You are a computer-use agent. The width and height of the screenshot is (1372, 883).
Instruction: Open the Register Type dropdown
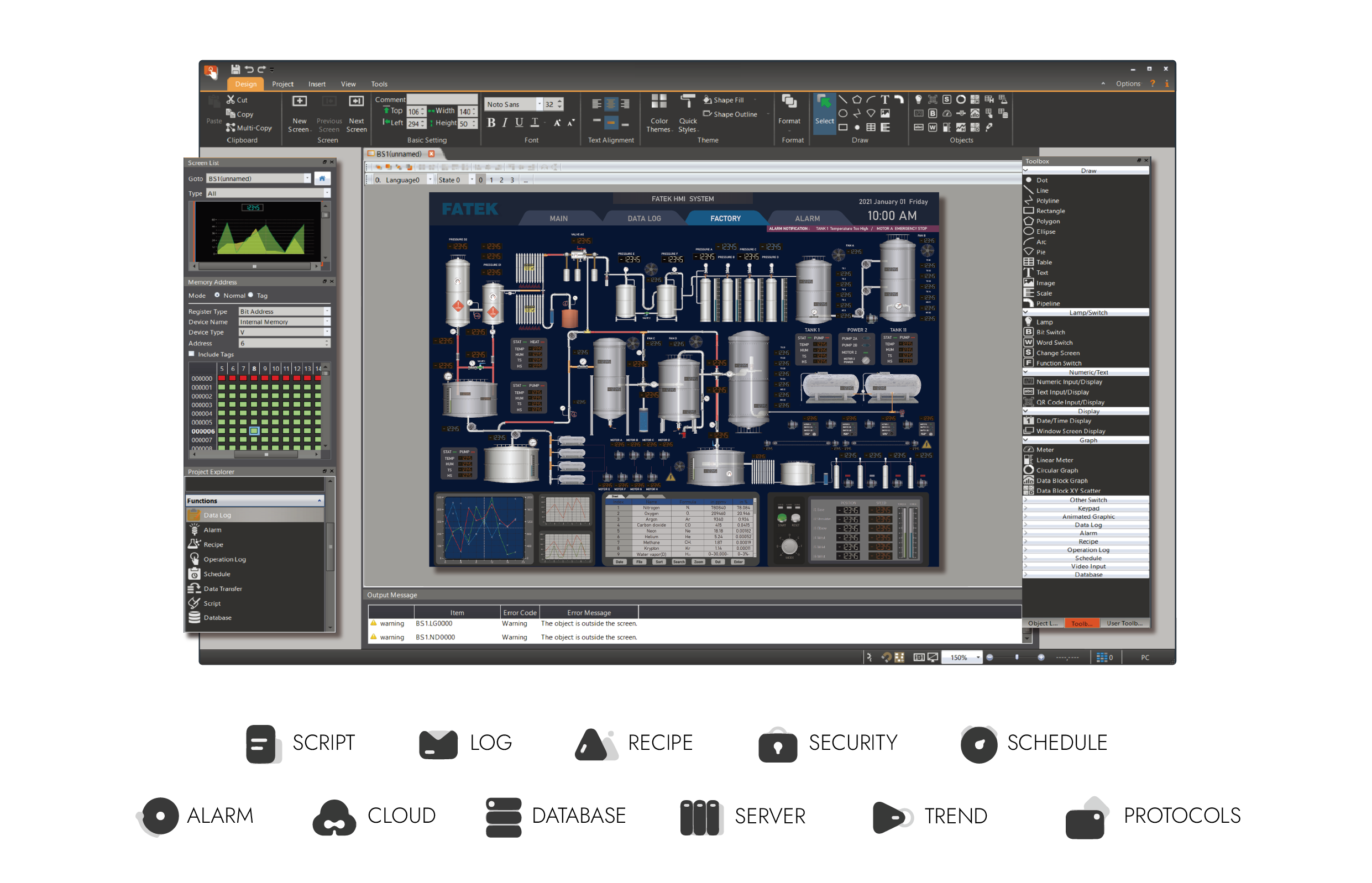click(327, 311)
